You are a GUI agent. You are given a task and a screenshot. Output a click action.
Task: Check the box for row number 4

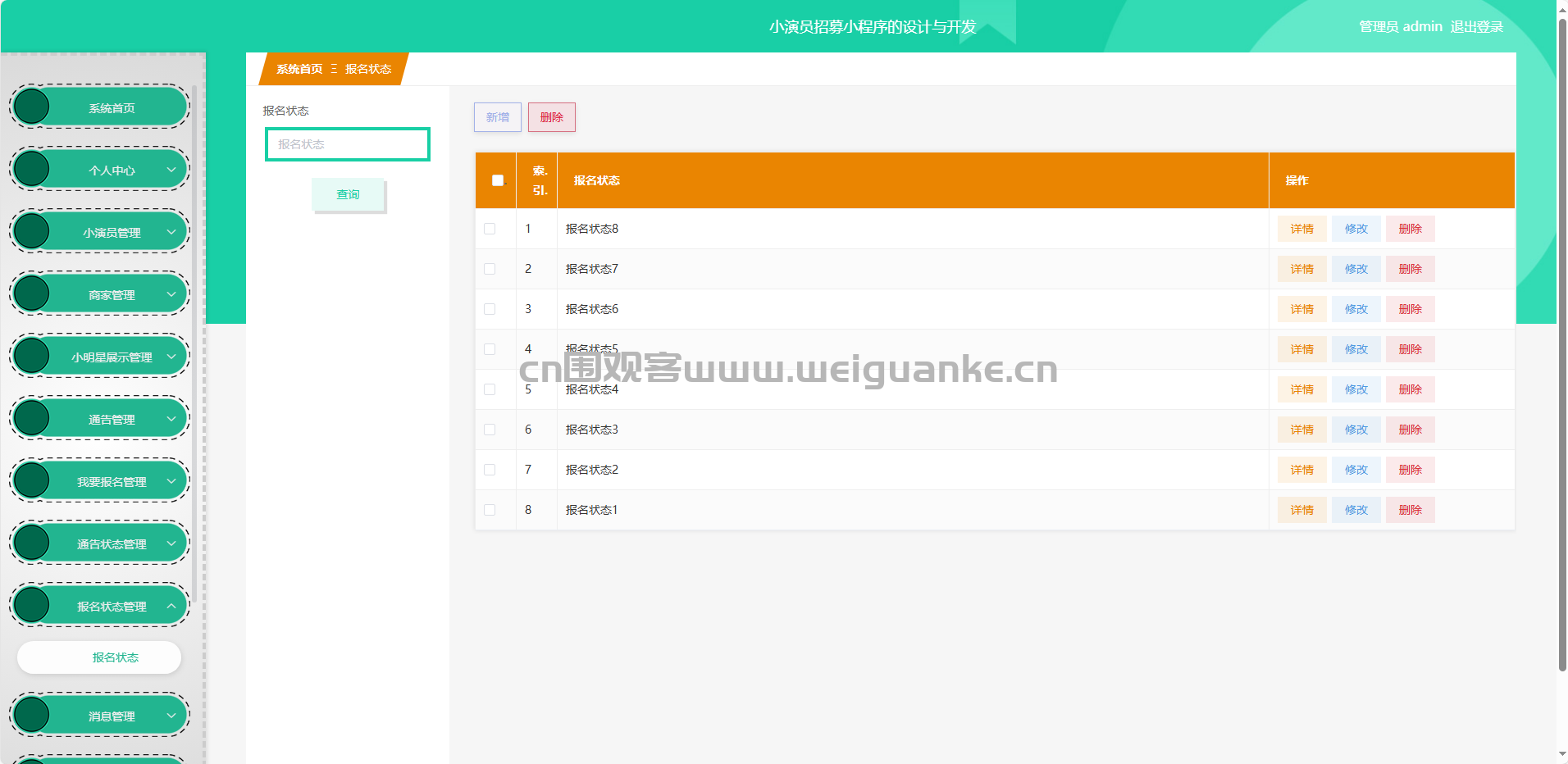[490, 349]
